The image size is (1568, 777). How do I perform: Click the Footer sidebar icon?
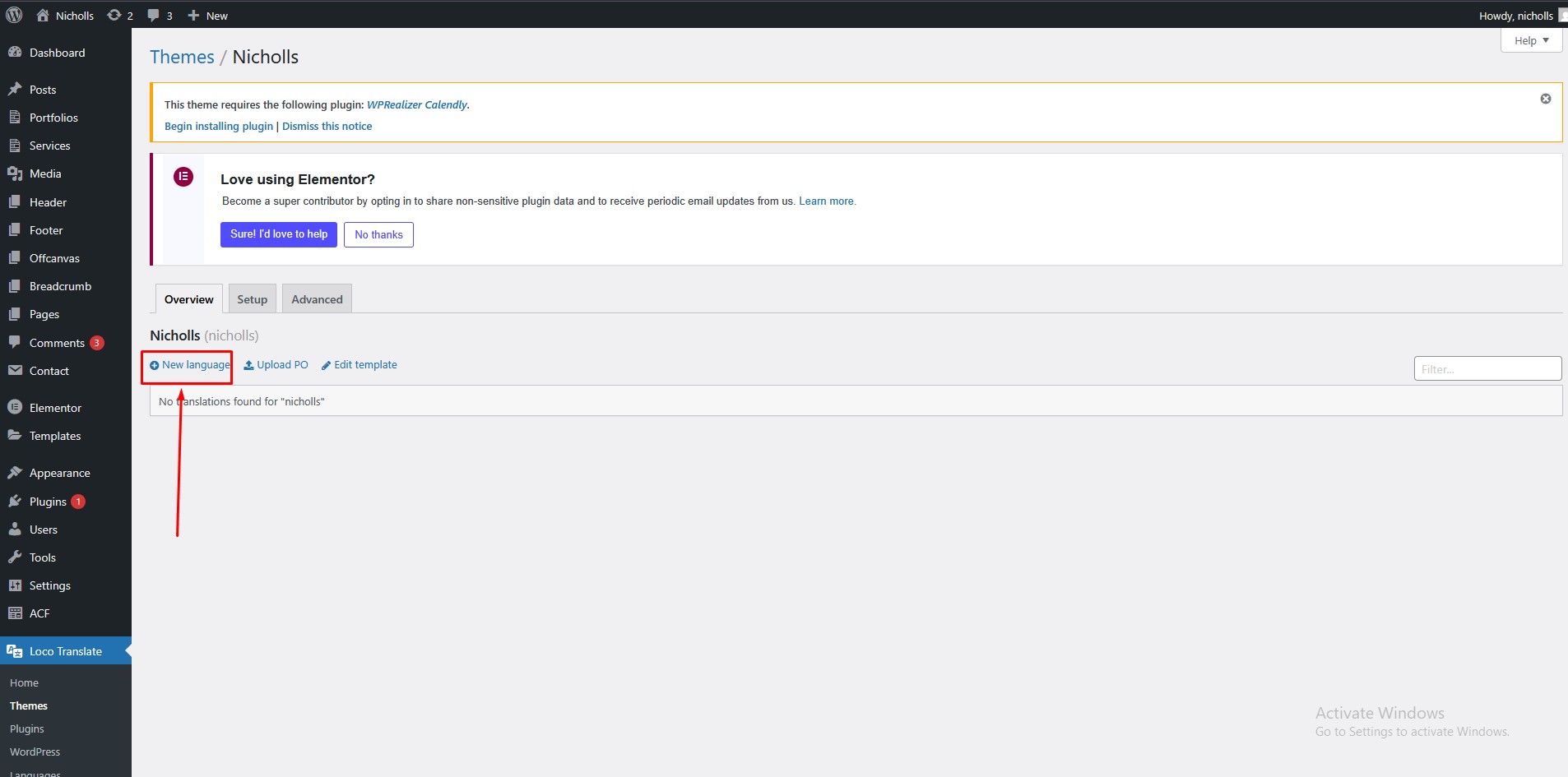tap(15, 229)
